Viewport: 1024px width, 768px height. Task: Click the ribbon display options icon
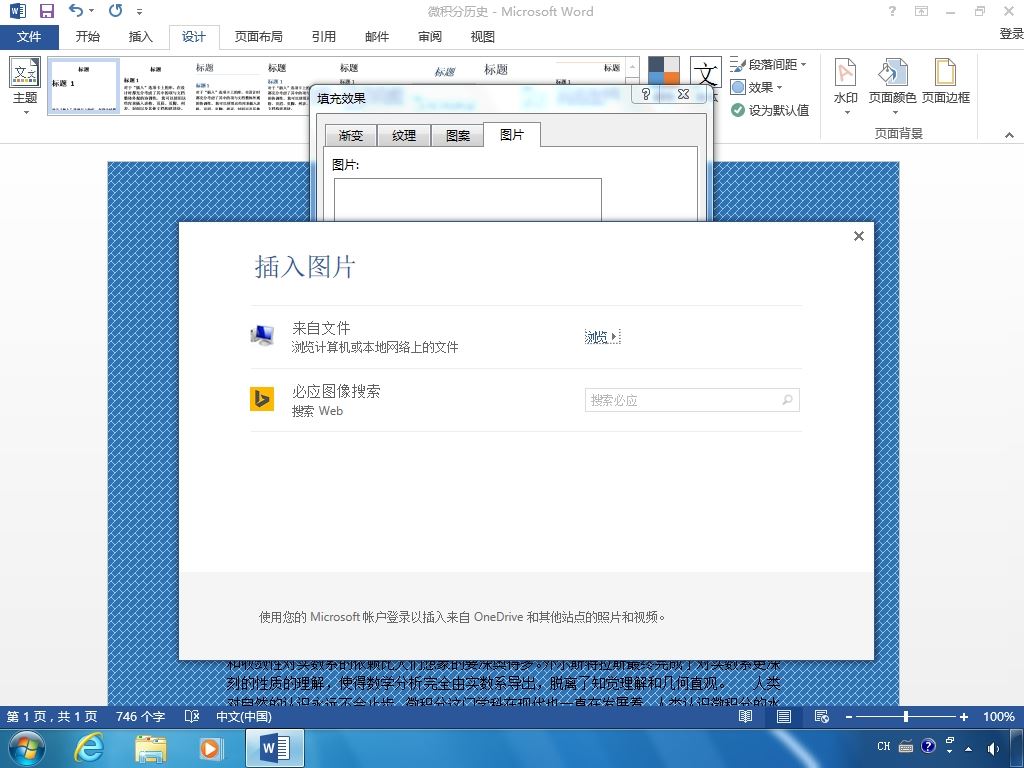[921, 11]
